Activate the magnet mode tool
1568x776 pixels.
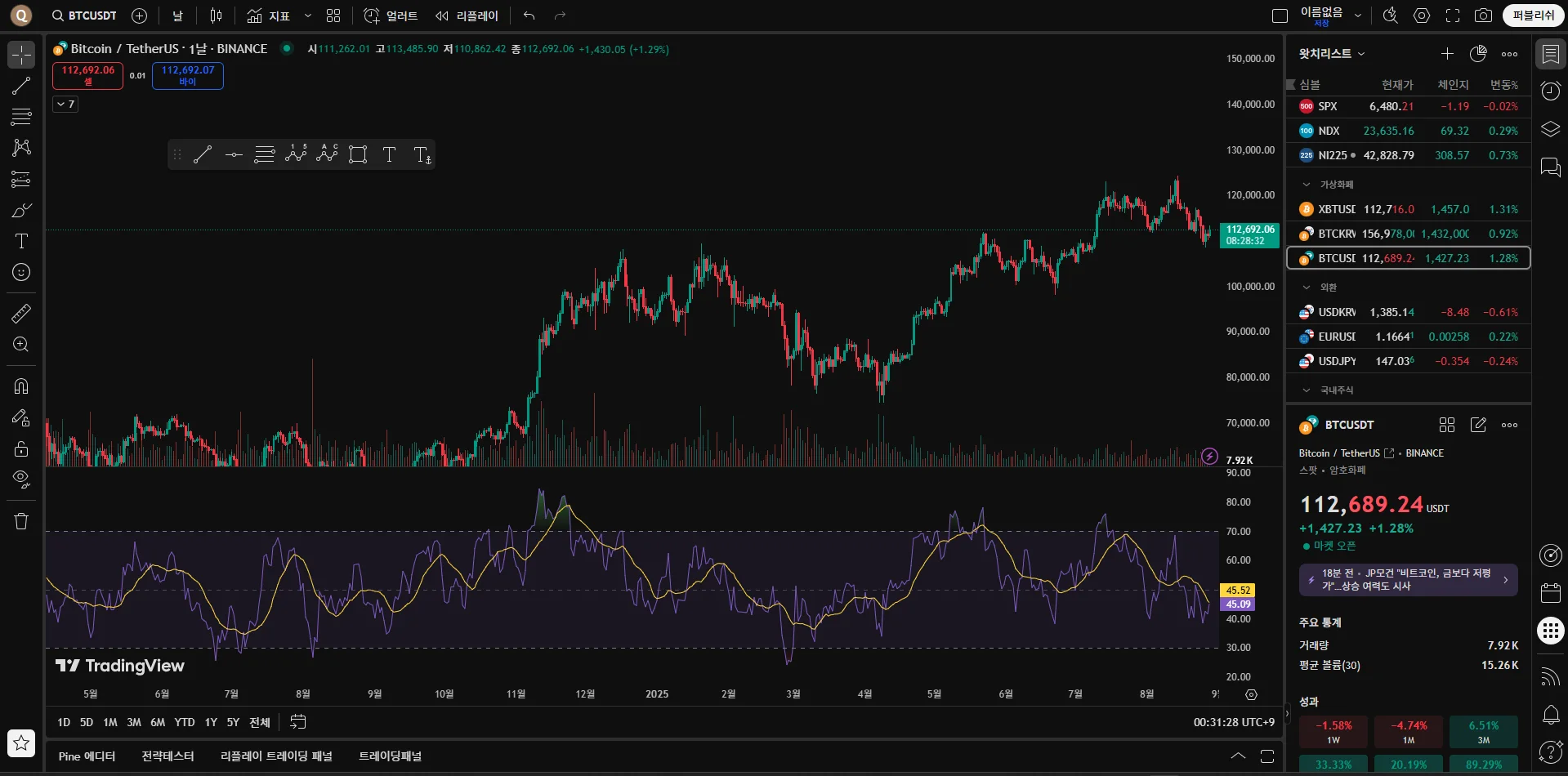pyautogui.click(x=21, y=386)
